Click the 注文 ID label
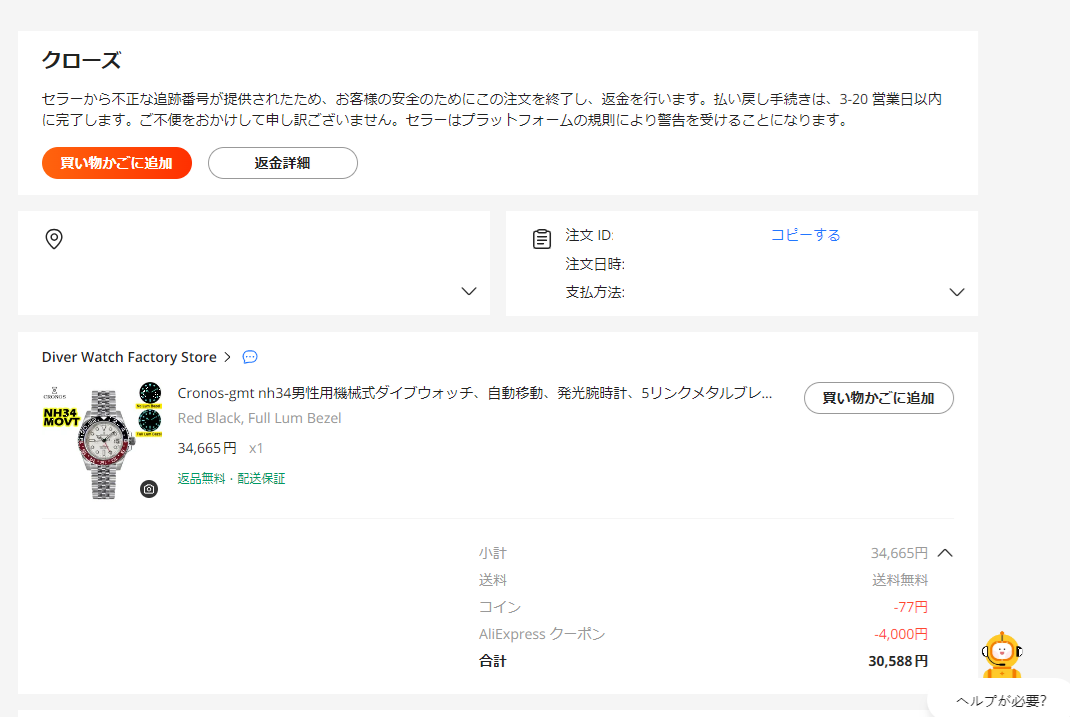 click(x=590, y=235)
